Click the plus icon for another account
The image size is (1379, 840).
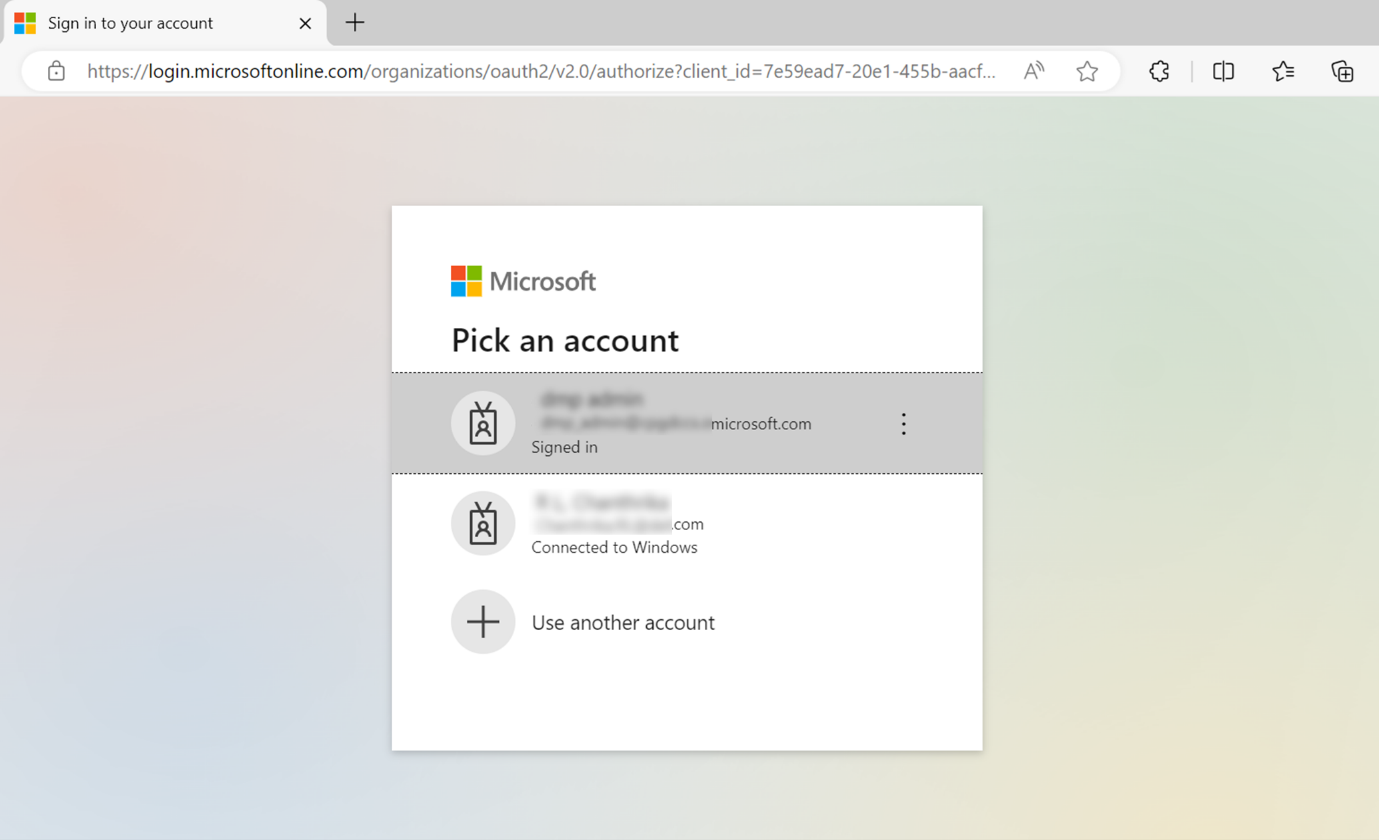pyautogui.click(x=483, y=622)
